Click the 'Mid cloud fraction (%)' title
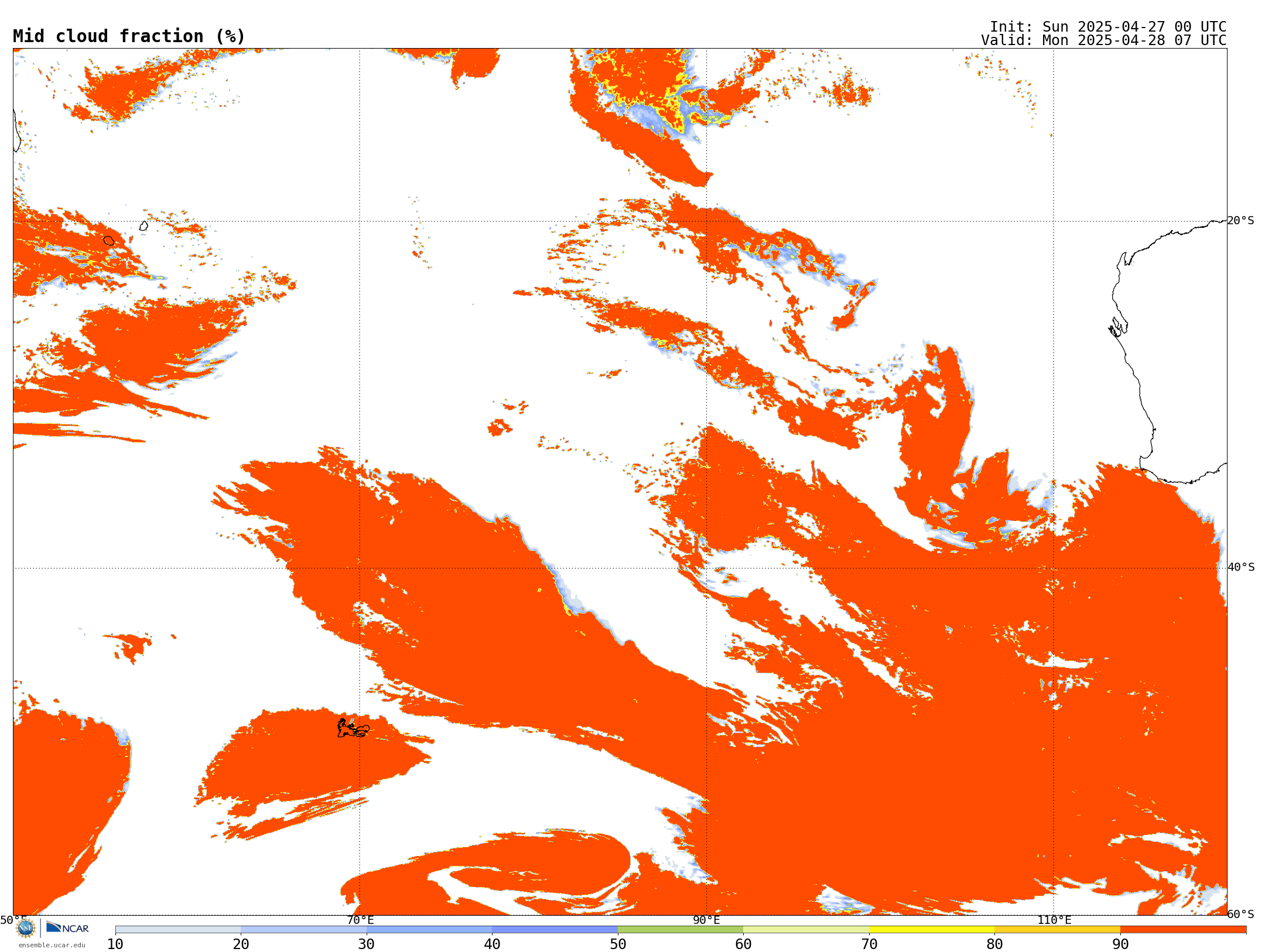The height and width of the screenshot is (952, 1265). pos(129,36)
